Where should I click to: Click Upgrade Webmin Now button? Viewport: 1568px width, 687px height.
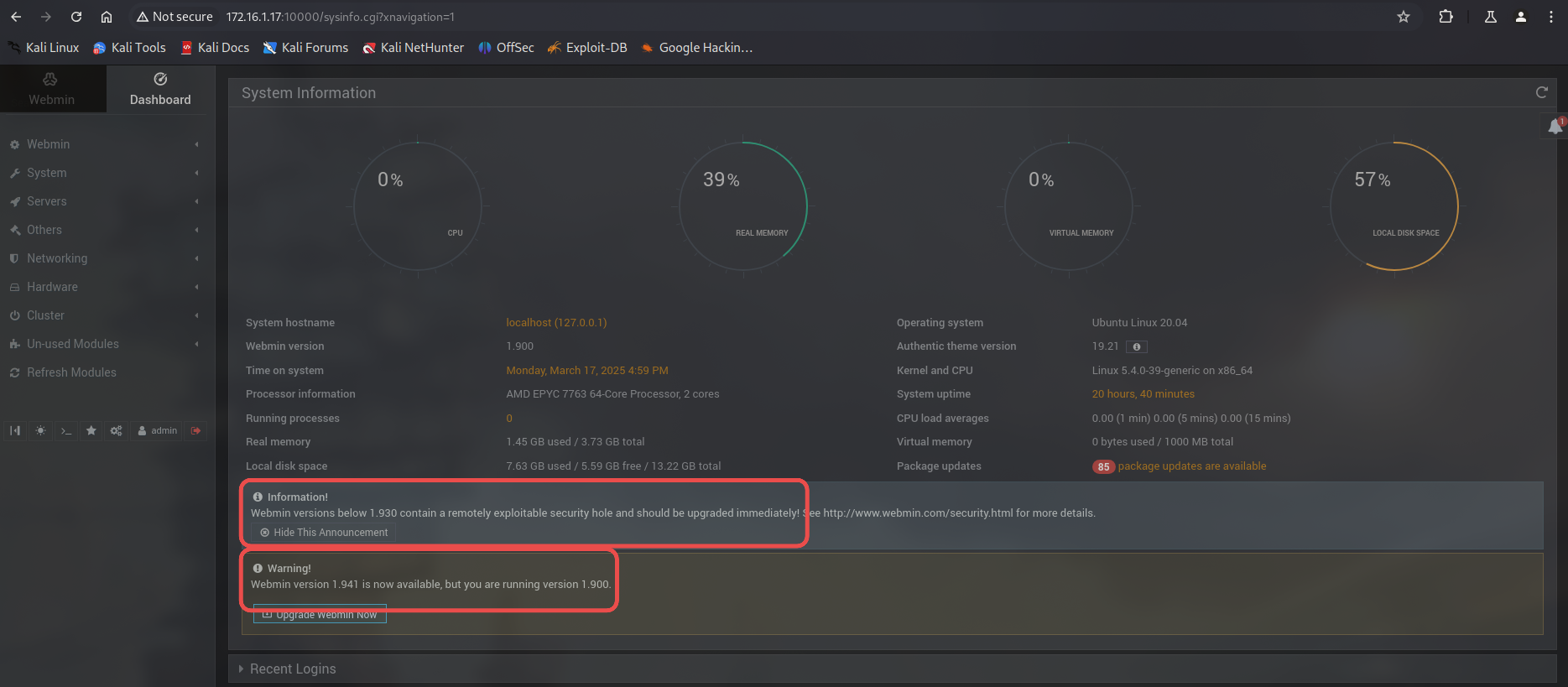tap(320, 615)
